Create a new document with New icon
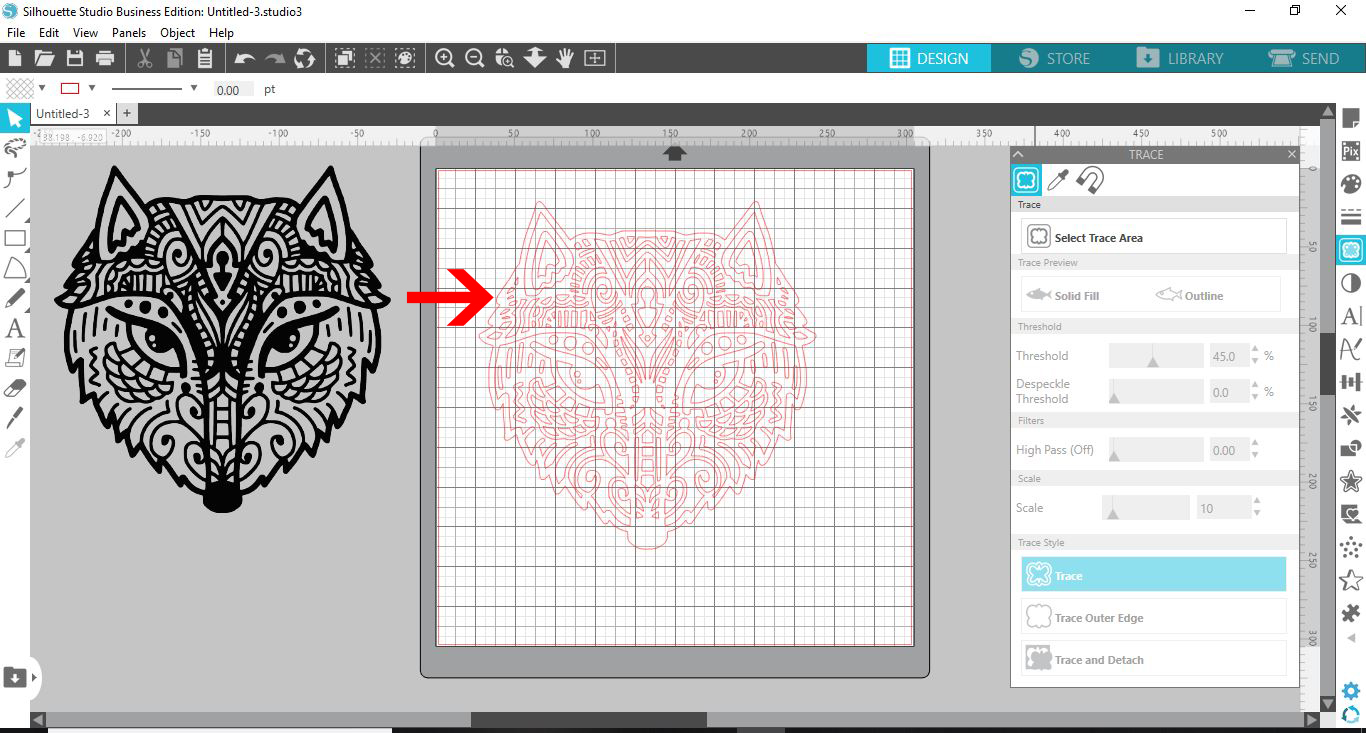 coord(15,58)
